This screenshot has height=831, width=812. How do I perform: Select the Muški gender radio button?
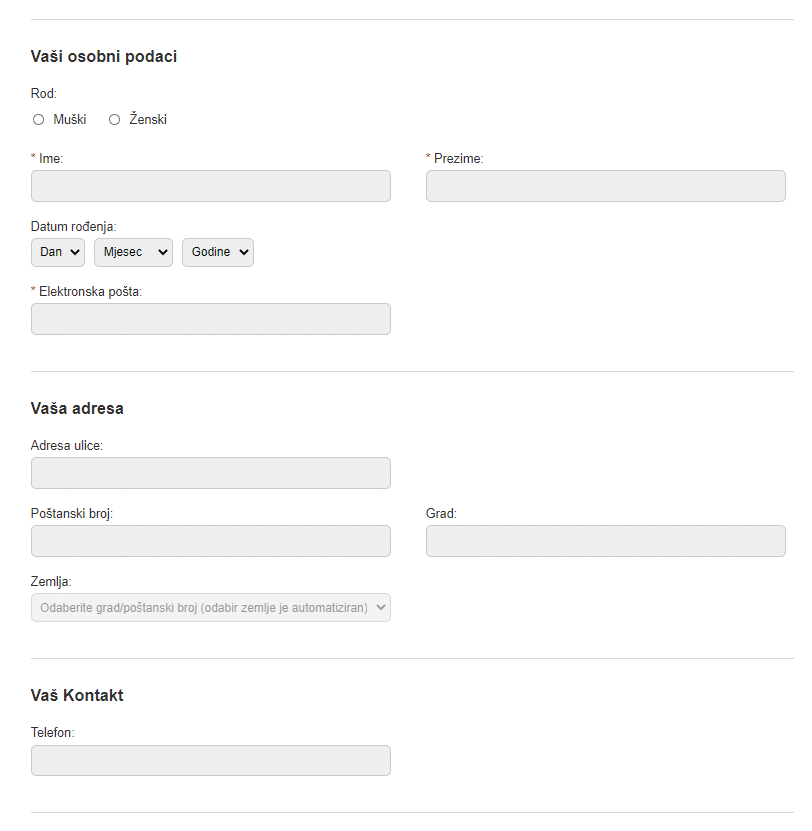(x=39, y=120)
